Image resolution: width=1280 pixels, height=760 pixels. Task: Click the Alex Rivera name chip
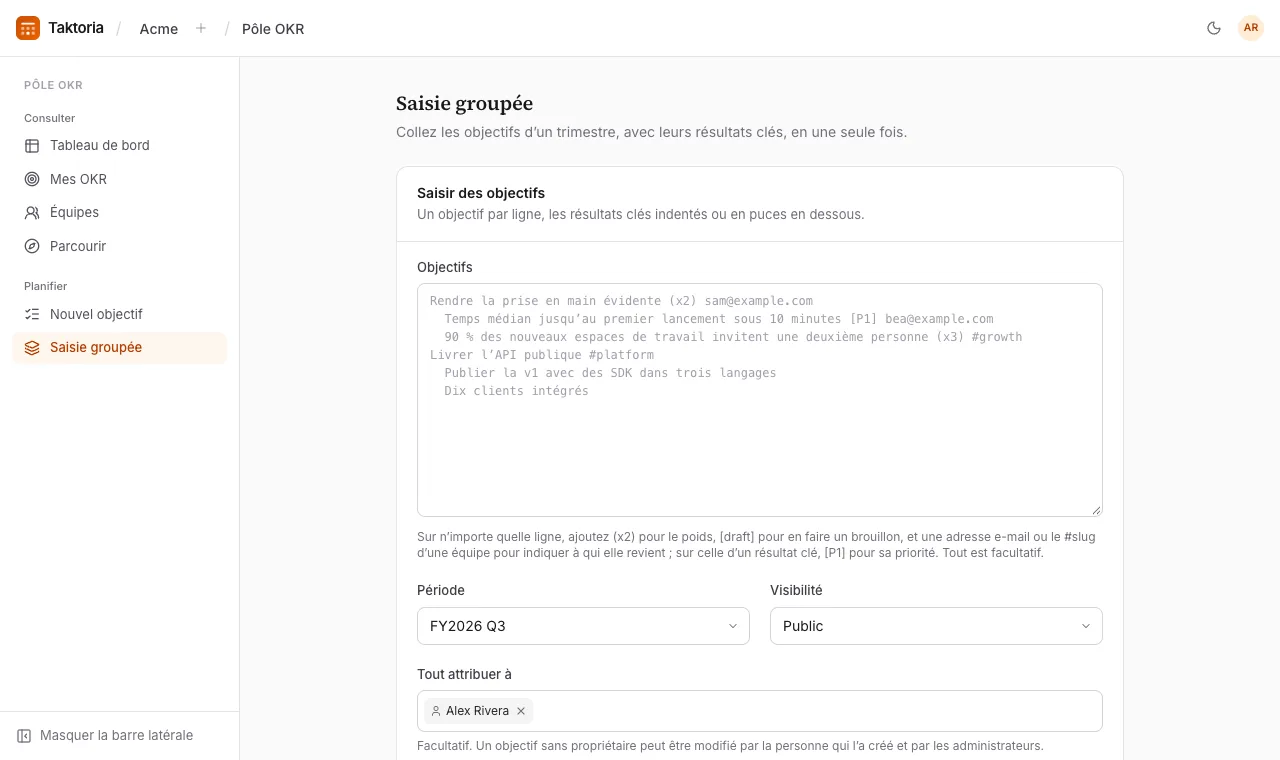478,711
